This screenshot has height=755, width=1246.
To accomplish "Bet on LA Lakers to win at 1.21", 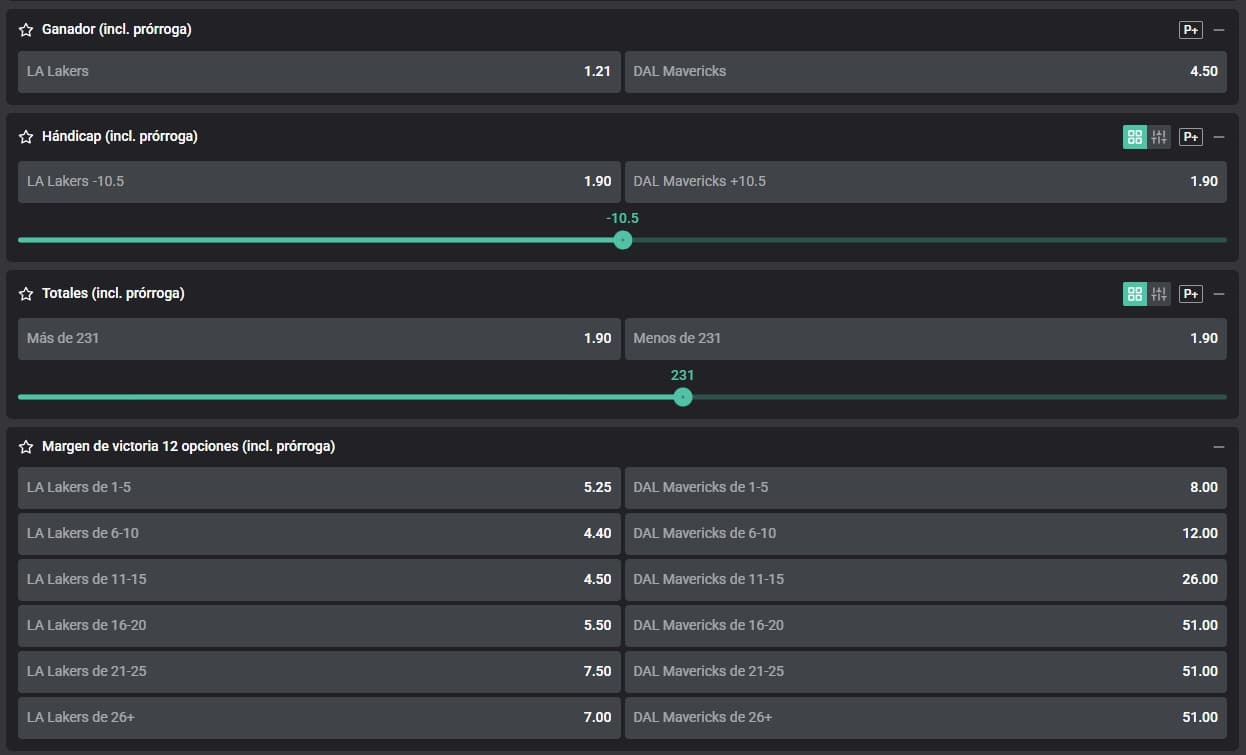I will (319, 72).
